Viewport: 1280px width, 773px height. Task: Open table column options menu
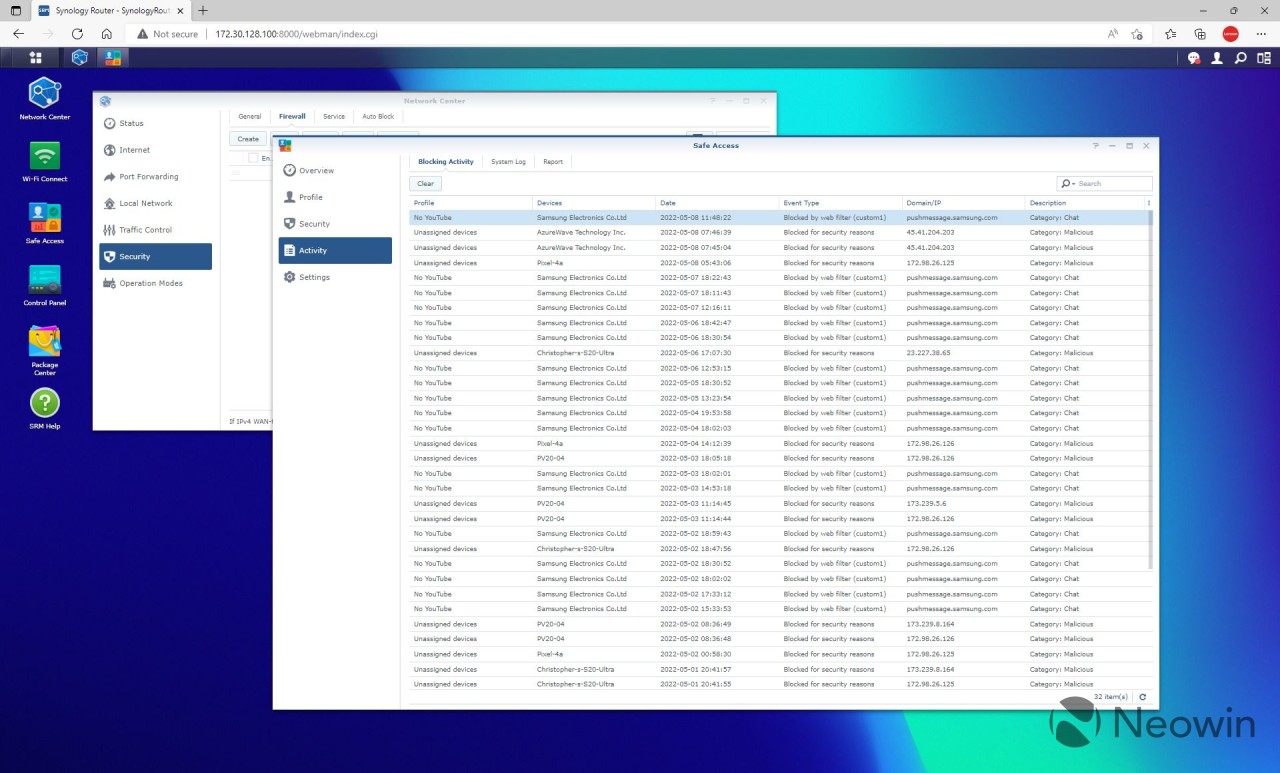point(1148,203)
